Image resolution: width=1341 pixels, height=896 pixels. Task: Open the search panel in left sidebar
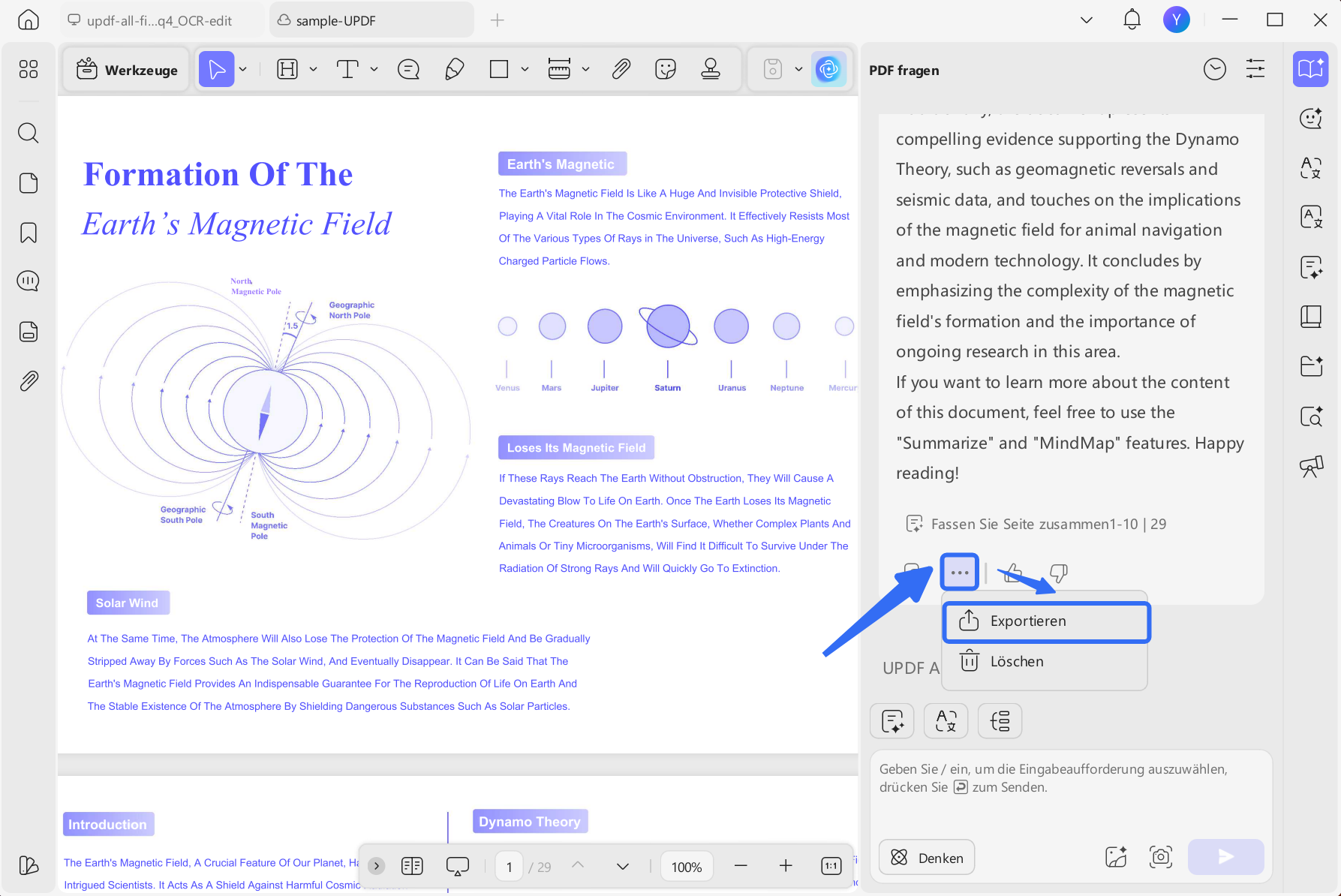28,133
